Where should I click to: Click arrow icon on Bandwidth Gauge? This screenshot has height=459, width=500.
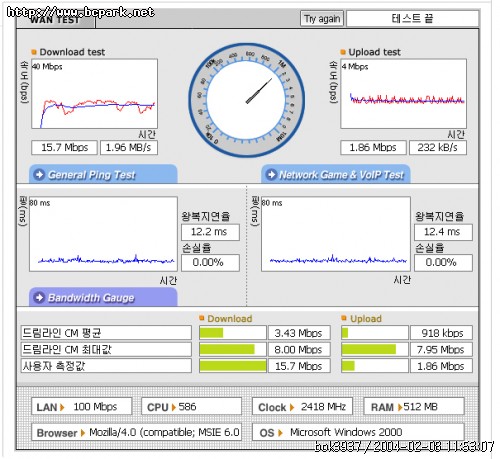click(39, 297)
